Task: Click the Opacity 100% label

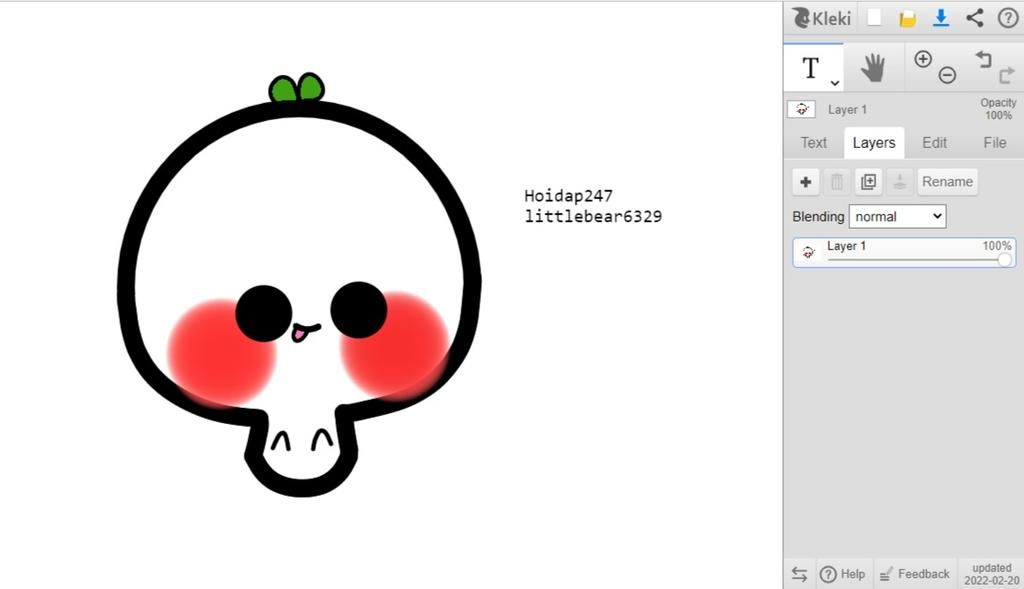Action: [998, 109]
